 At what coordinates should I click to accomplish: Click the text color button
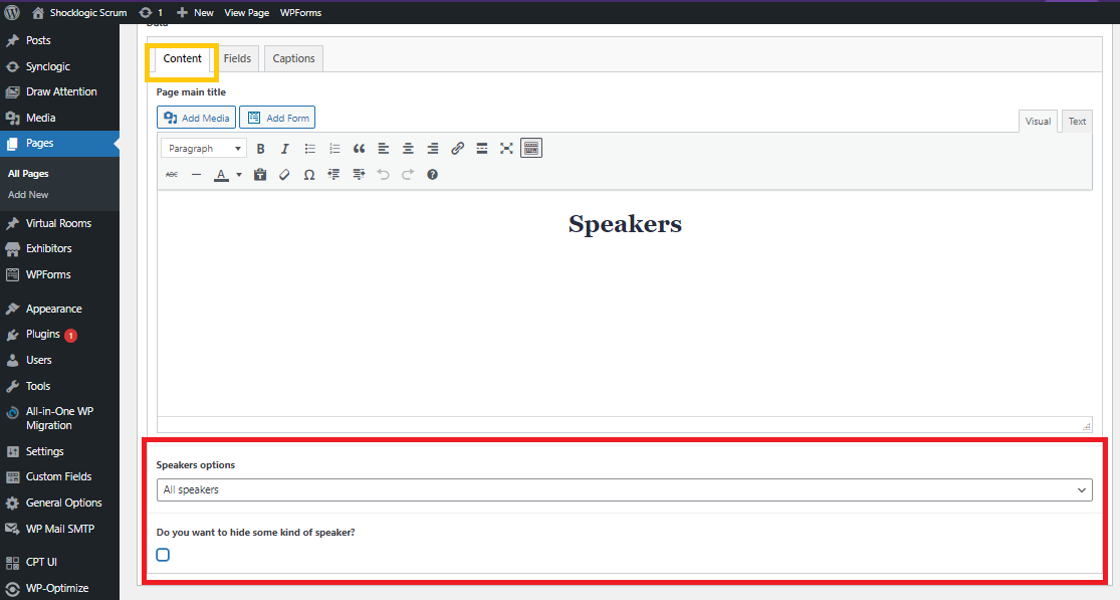click(221, 174)
